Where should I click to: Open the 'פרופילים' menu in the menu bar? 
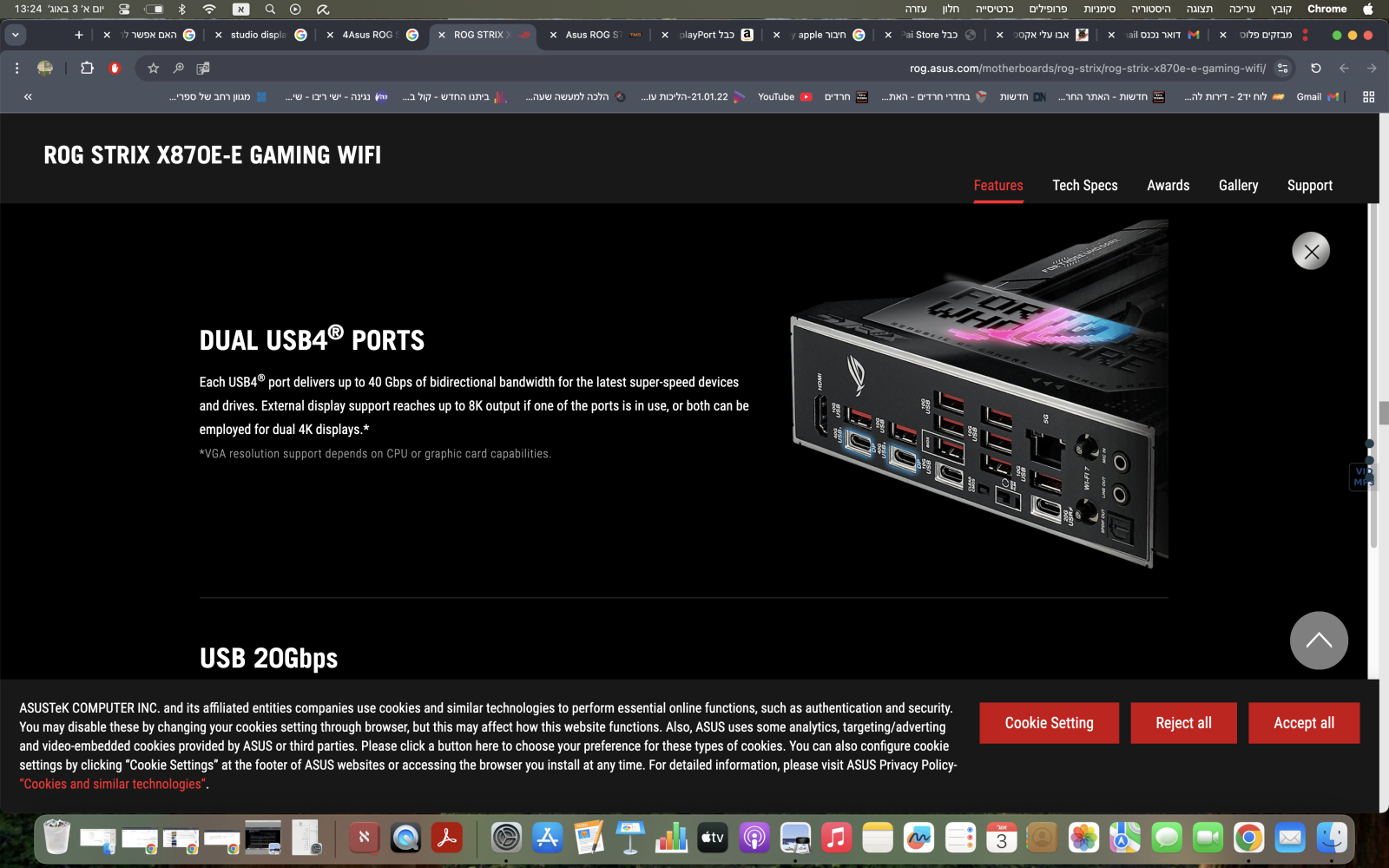(1048, 9)
